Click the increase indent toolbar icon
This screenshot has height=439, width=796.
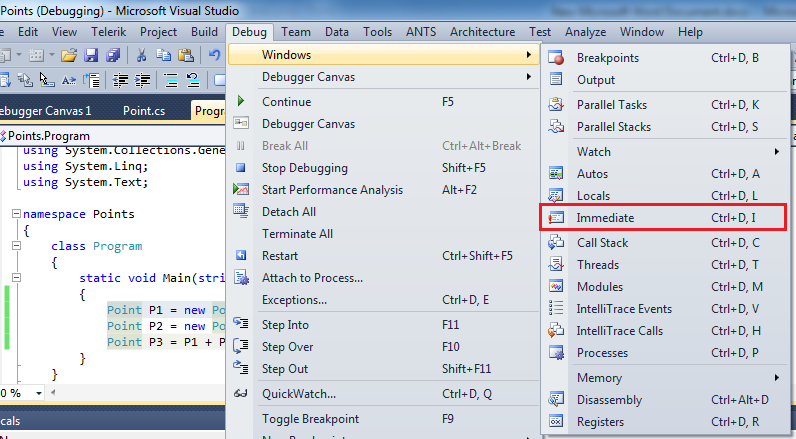143,80
